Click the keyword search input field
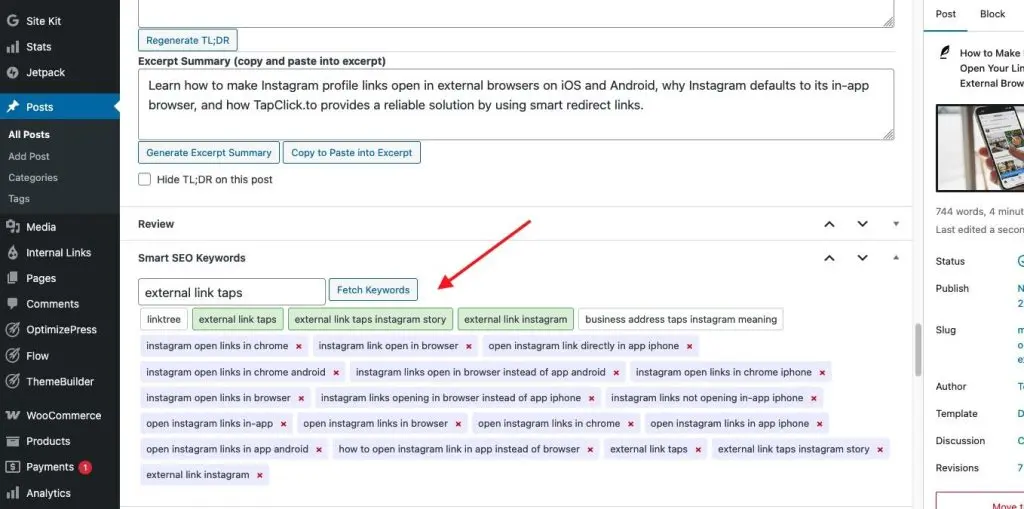 (232, 292)
